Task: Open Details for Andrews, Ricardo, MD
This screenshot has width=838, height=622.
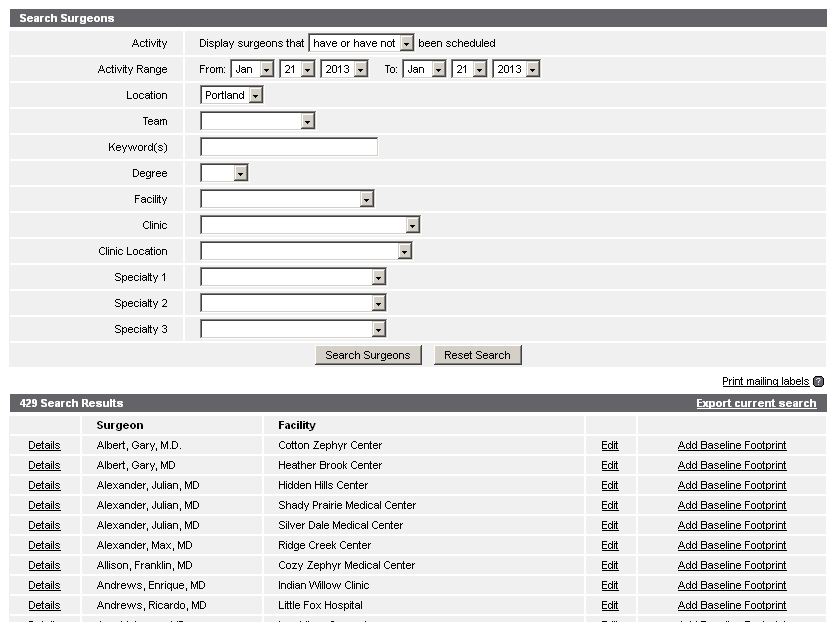Action: tap(44, 605)
